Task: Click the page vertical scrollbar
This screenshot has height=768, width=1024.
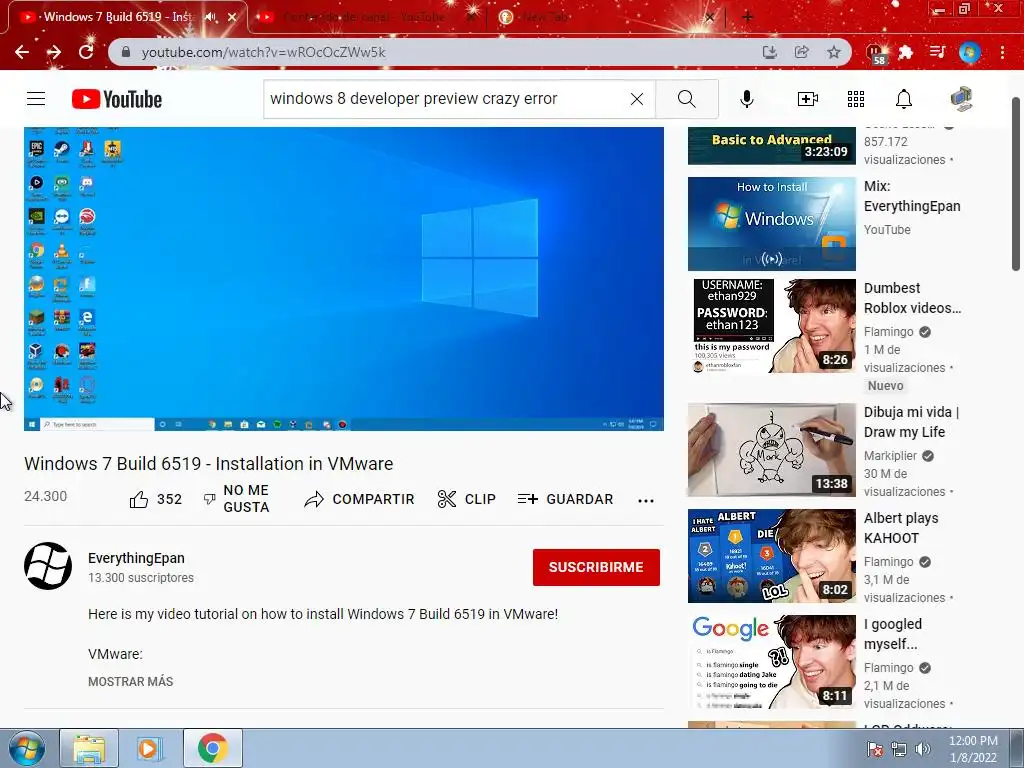Action: [x=1016, y=184]
